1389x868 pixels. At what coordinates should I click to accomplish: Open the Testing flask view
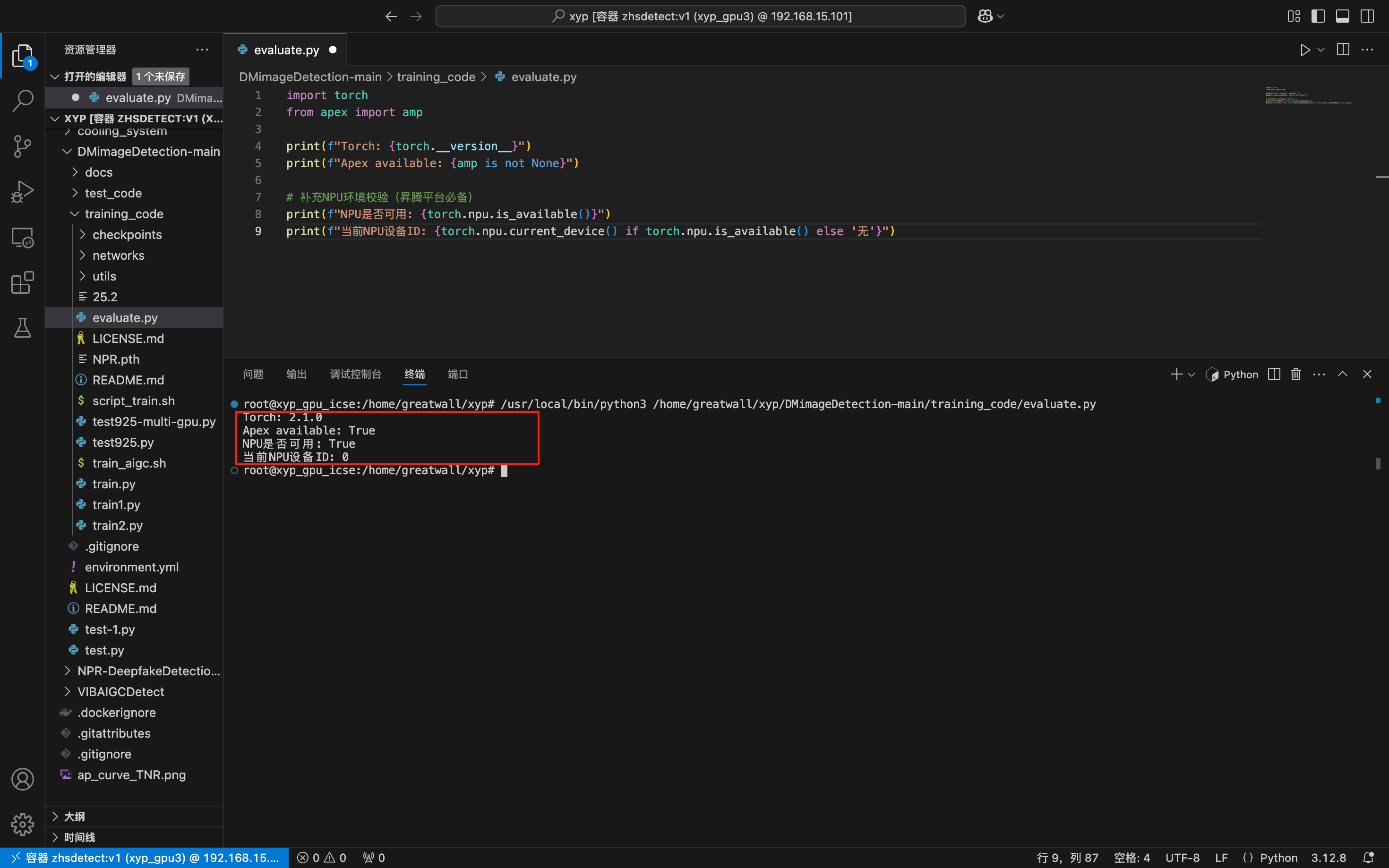point(22,328)
